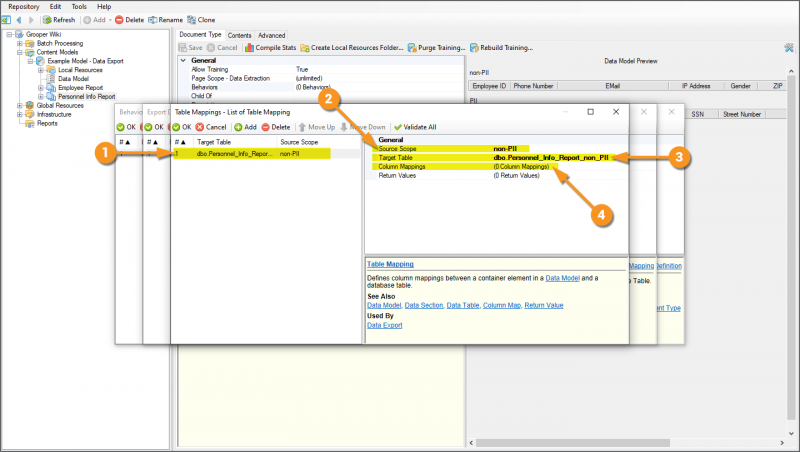Click Purge Training toolbar button
Image resolution: width=800 pixels, height=452 pixels.
coord(436,47)
